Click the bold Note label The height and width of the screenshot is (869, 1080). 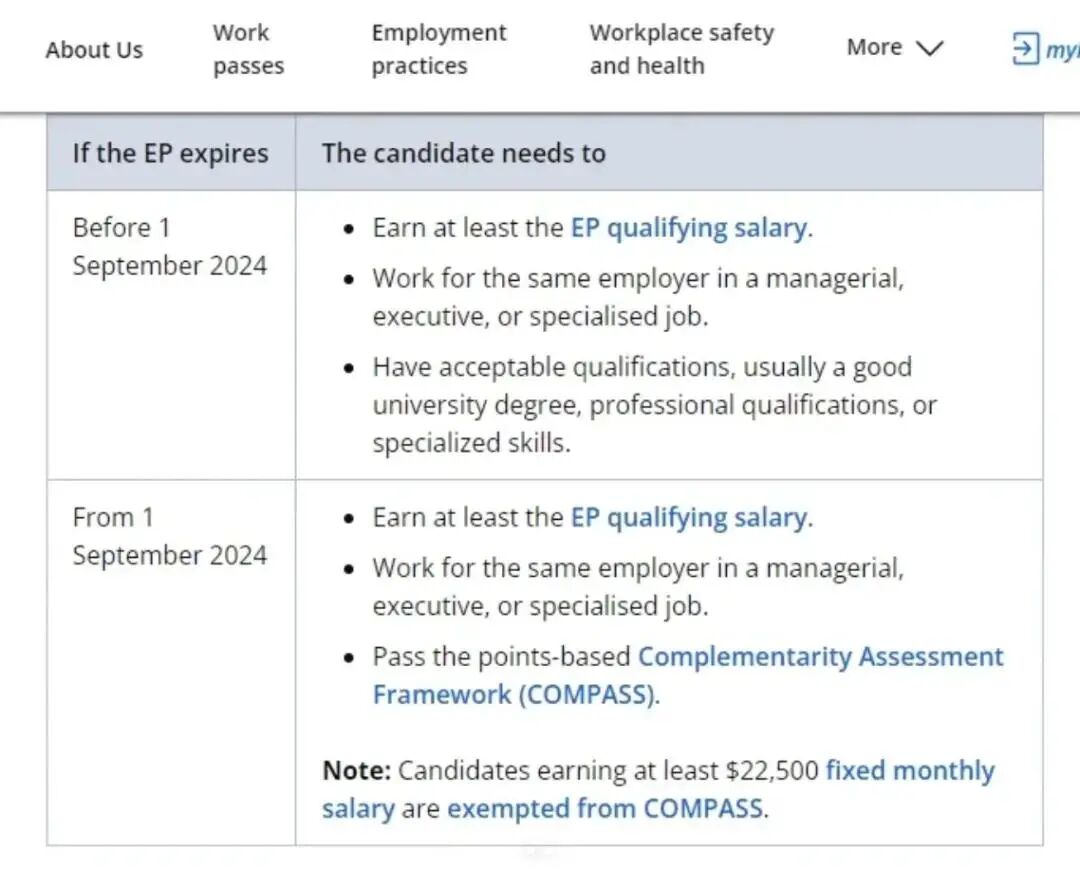point(356,771)
